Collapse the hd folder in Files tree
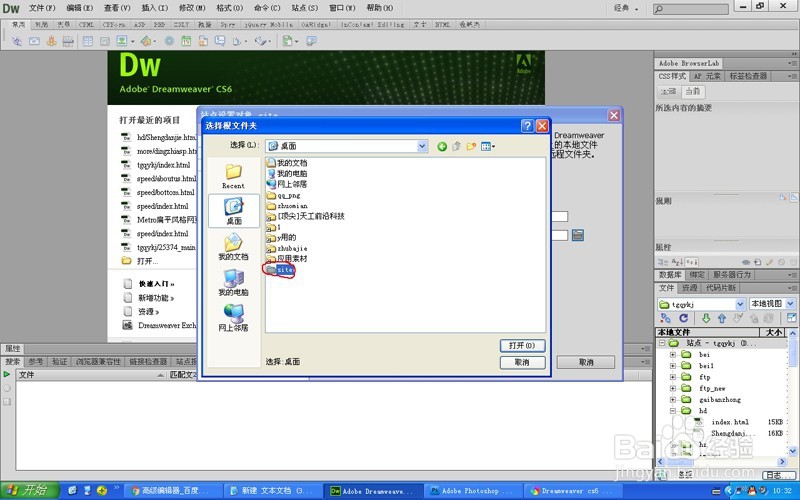 (x=672, y=411)
